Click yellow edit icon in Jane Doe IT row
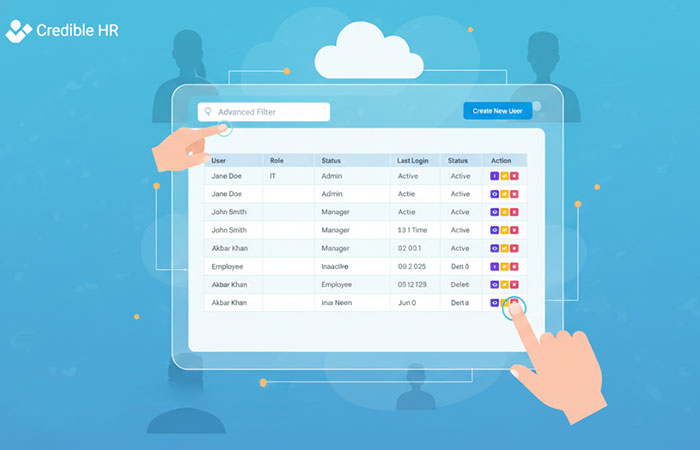 pos(505,176)
